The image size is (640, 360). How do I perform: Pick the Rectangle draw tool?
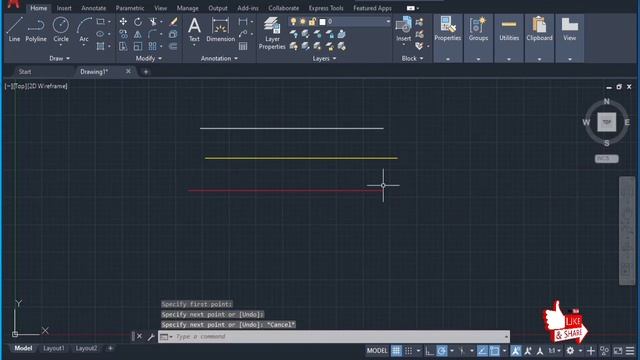(x=100, y=22)
